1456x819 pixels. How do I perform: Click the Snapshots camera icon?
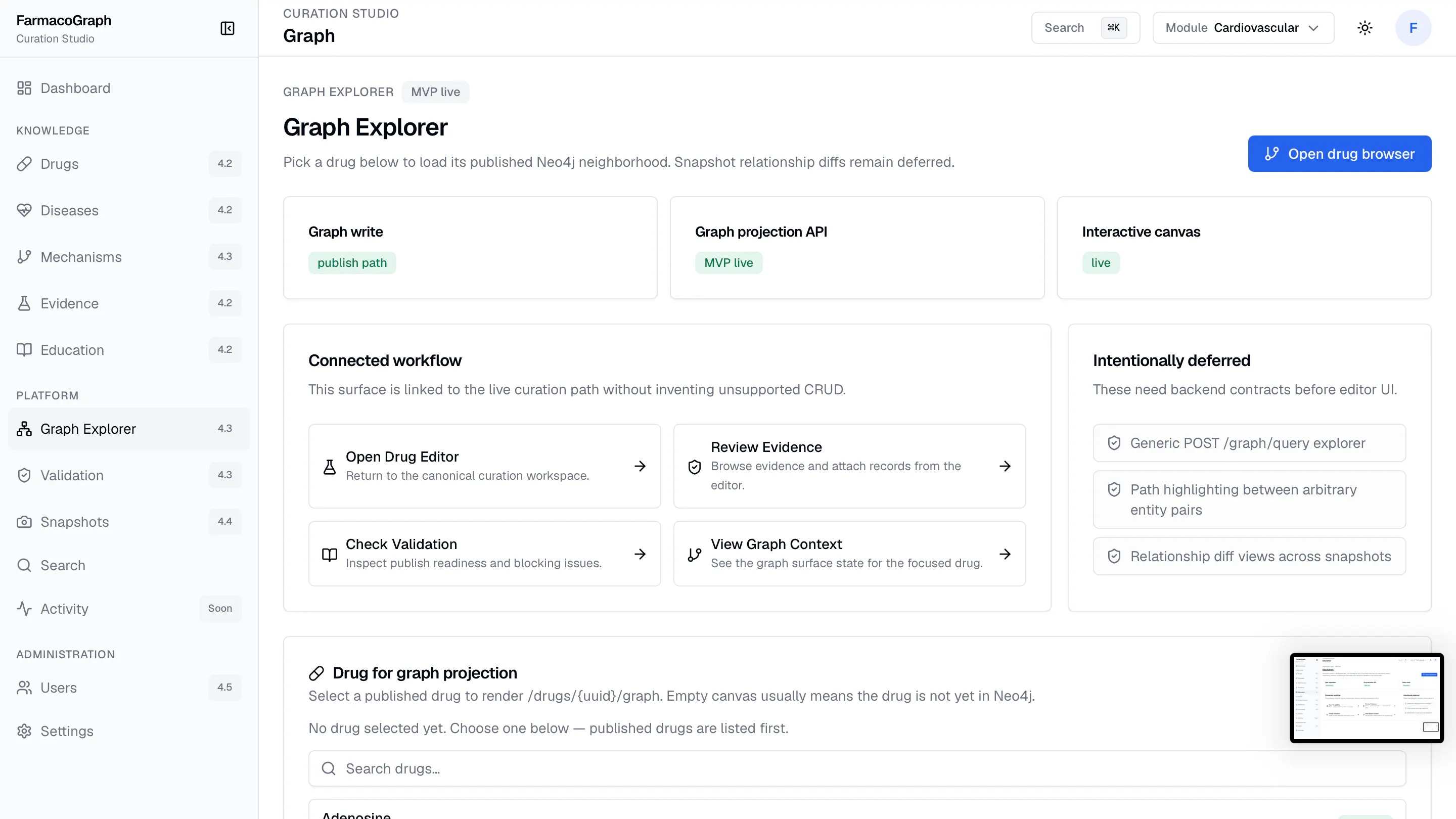(x=24, y=522)
